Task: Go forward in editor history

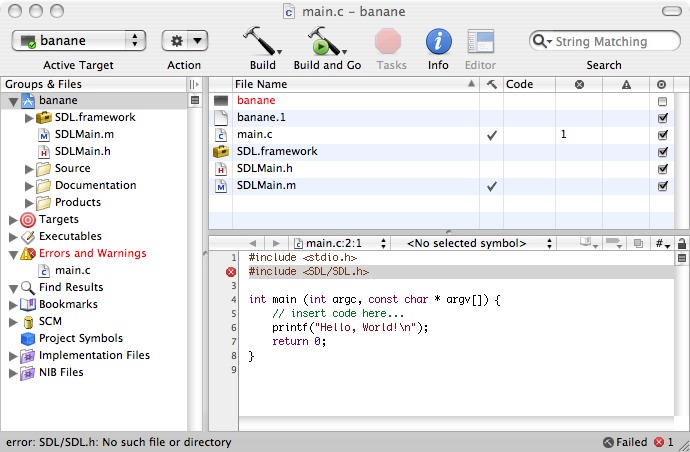Action: coord(276,243)
